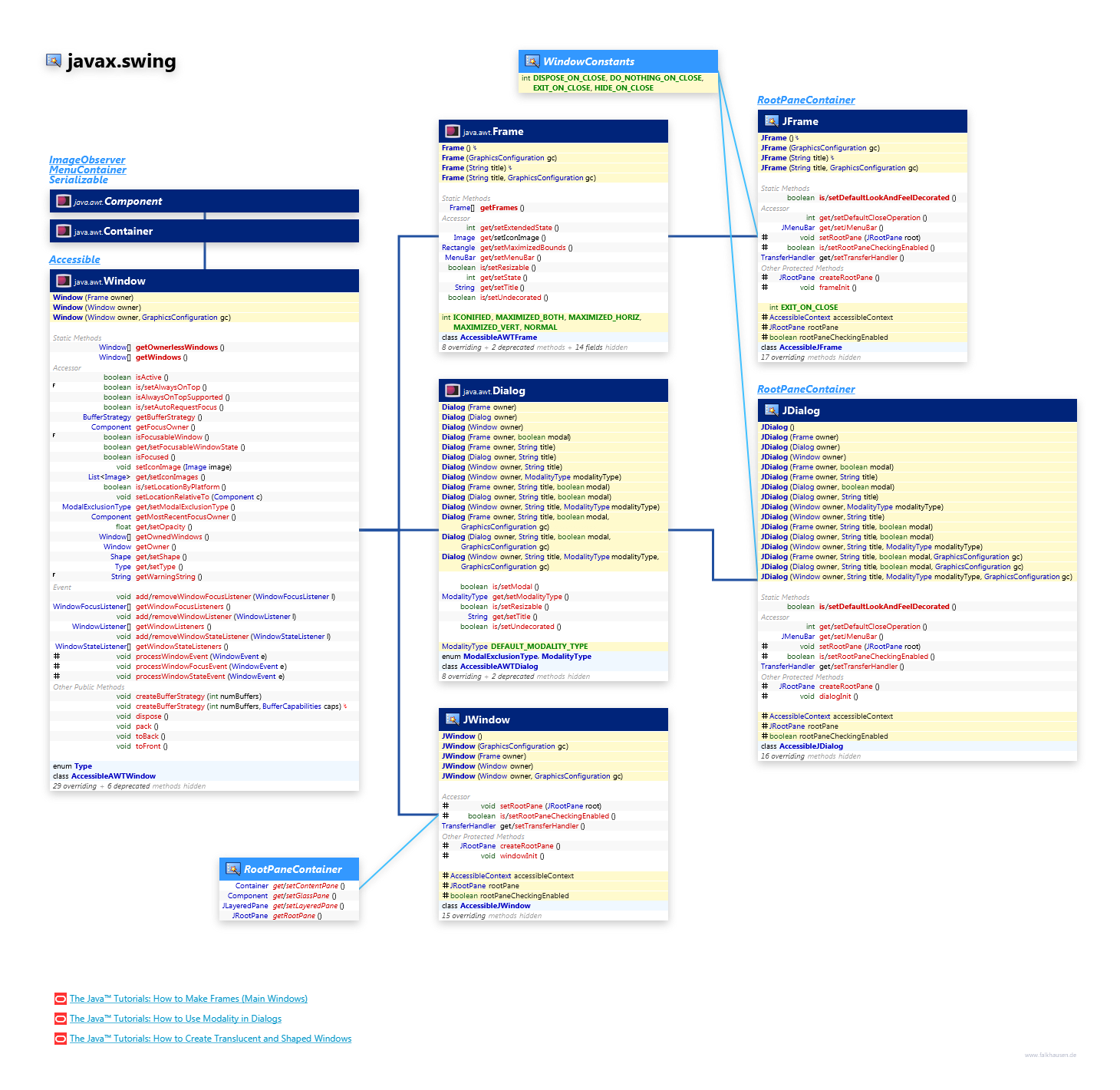1120x1090 pixels.
Task: Click the javax.swing package title
Action: pyautogui.click(x=121, y=61)
